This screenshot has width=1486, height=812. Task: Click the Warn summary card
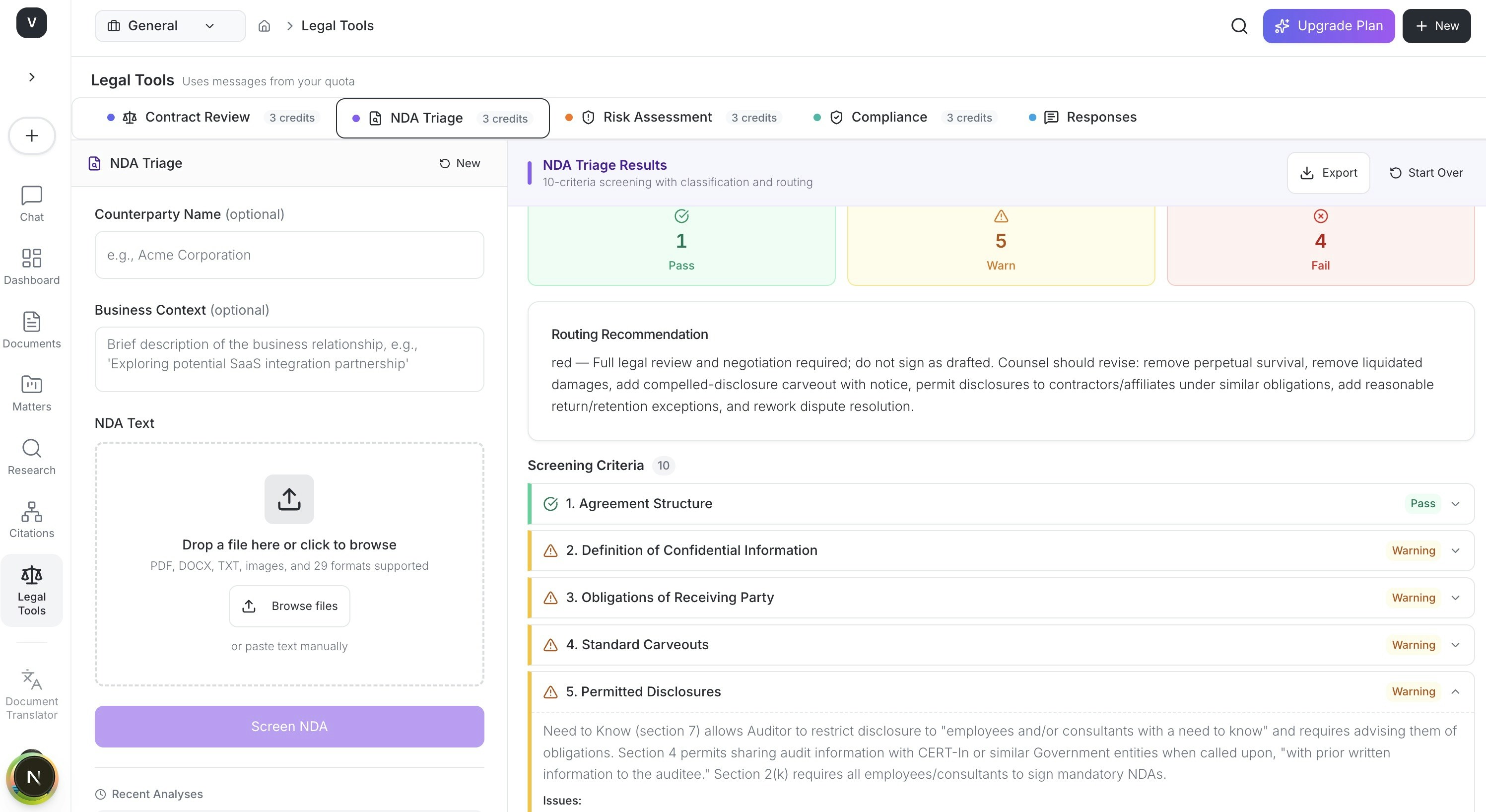coord(1001,246)
